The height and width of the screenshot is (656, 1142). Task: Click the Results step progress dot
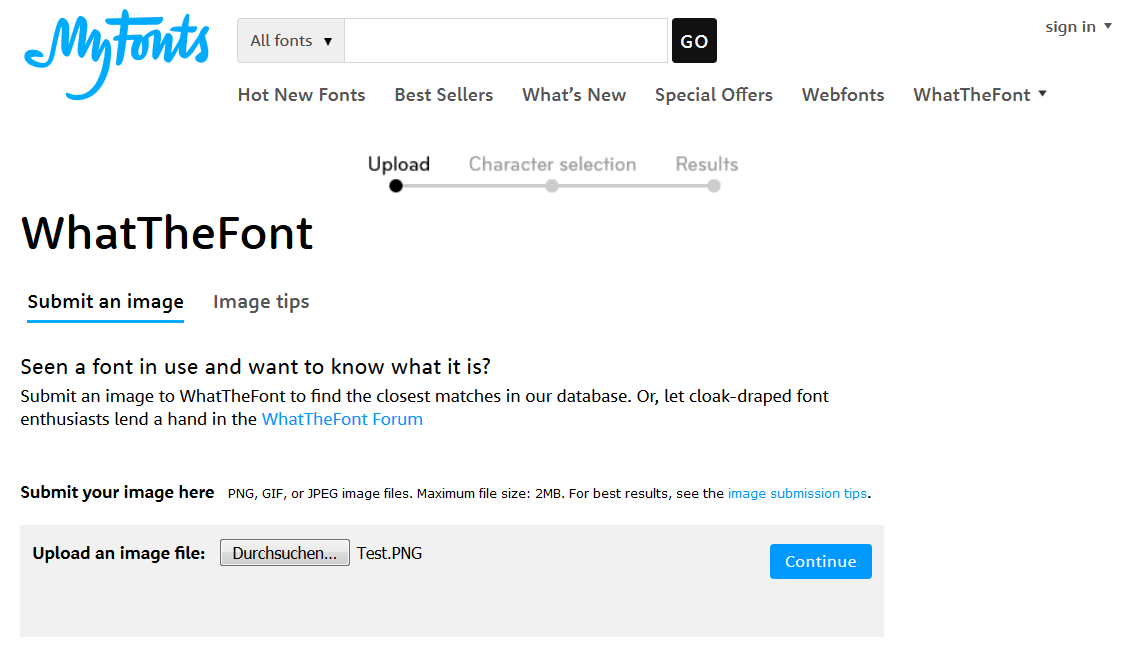pyautogui.click(x=714, y=186)
